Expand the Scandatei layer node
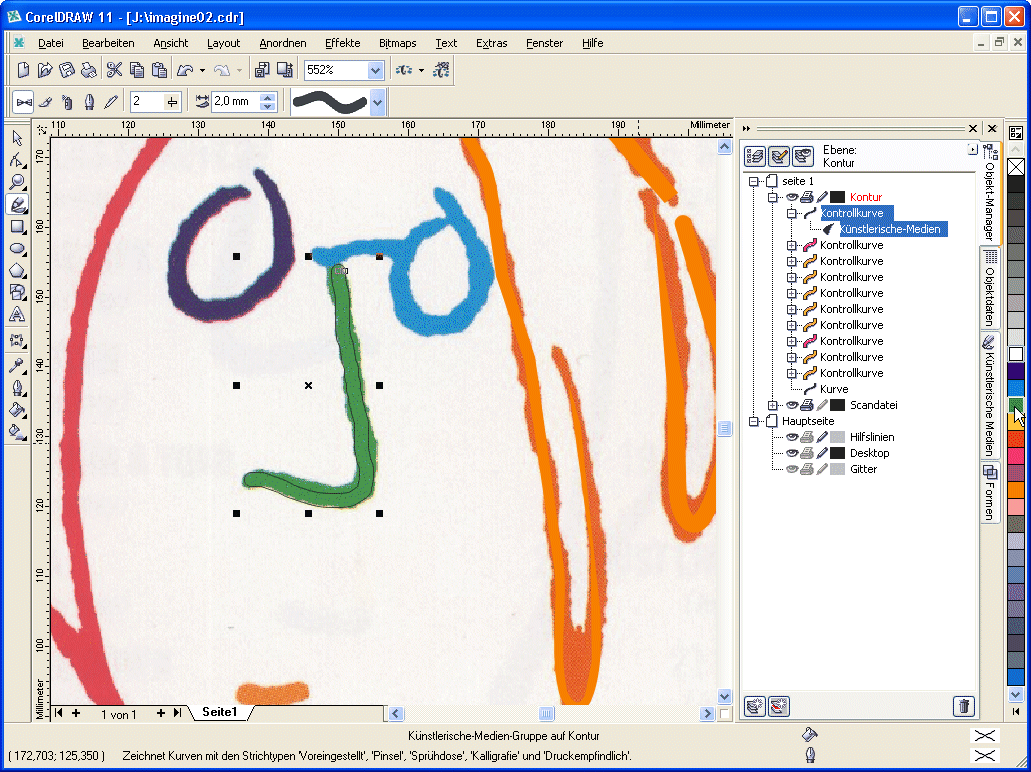Viewport: 1031px width, 772px height. tap(773, 405)
